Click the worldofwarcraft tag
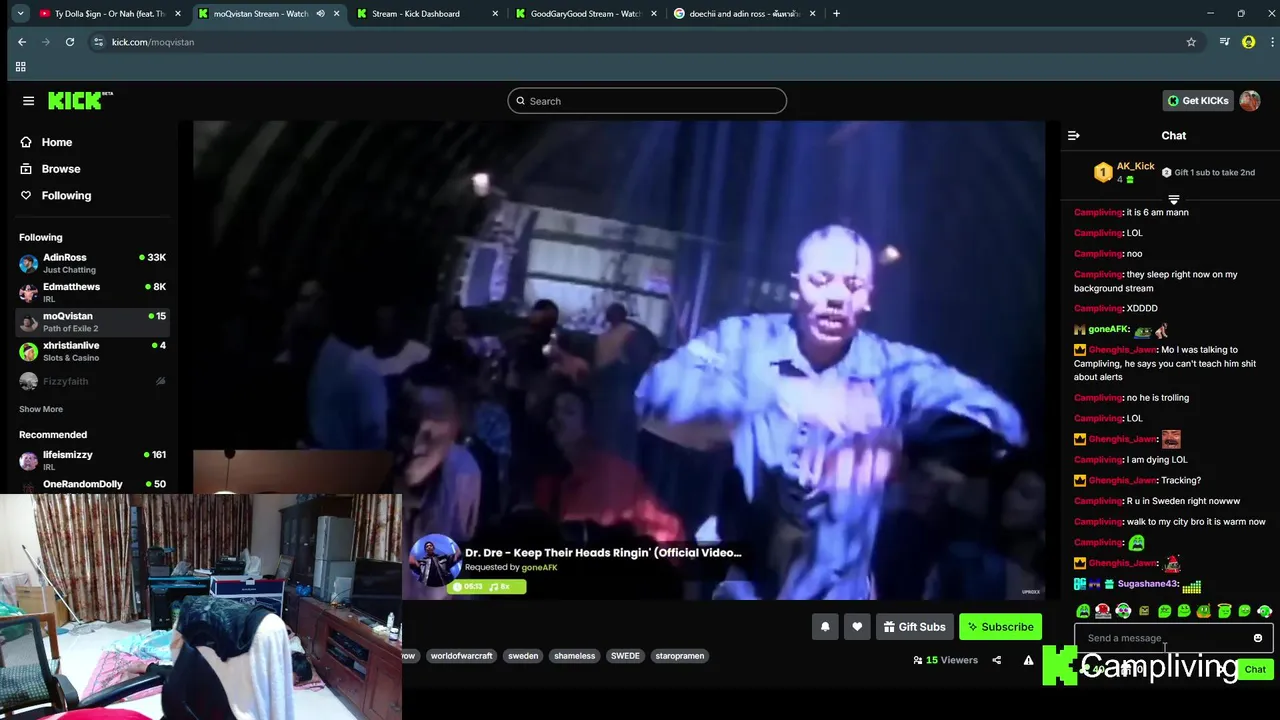Screen dimensions: 1280x720 tap(461, 656)
